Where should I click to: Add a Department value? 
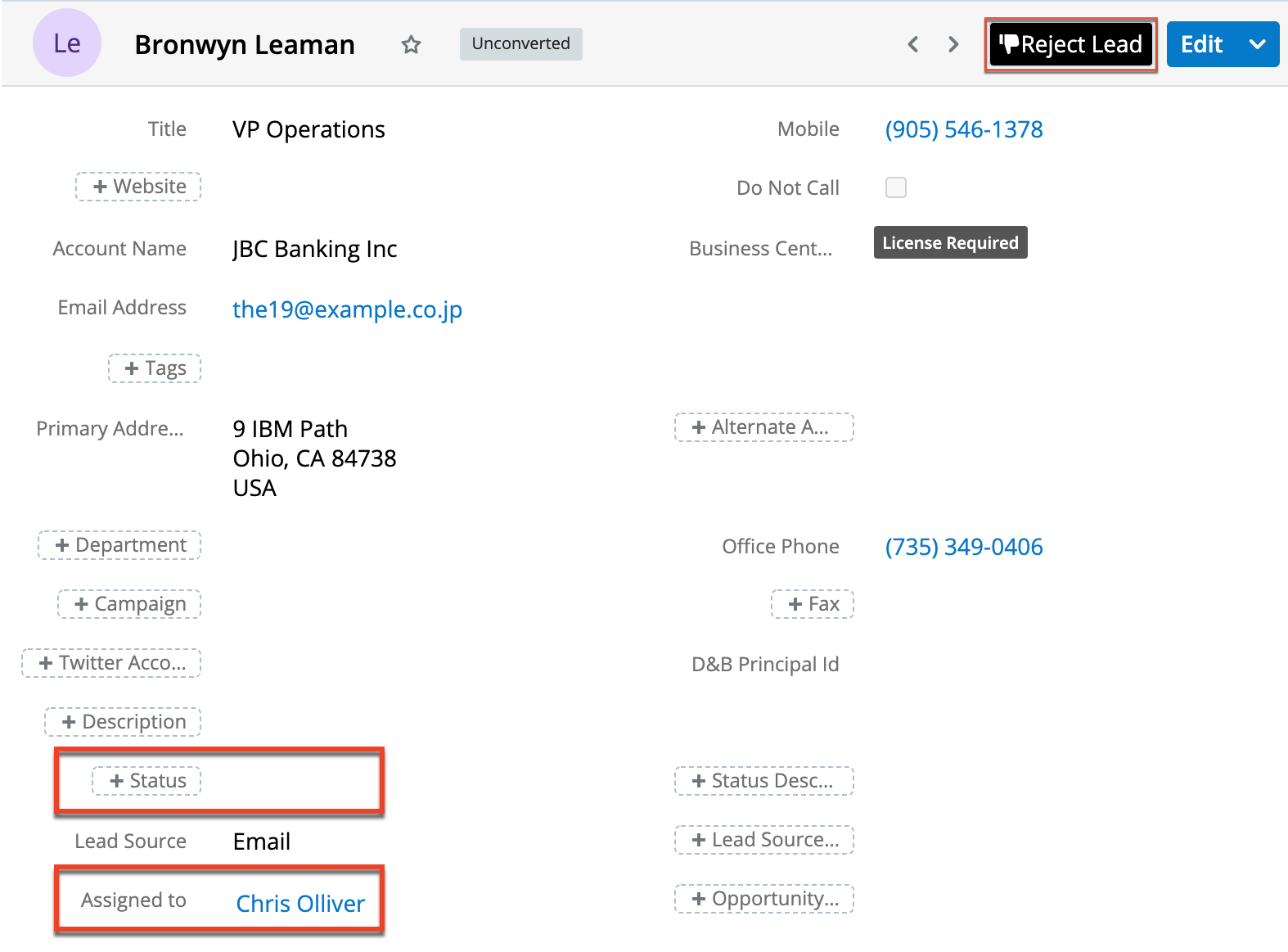120,545
